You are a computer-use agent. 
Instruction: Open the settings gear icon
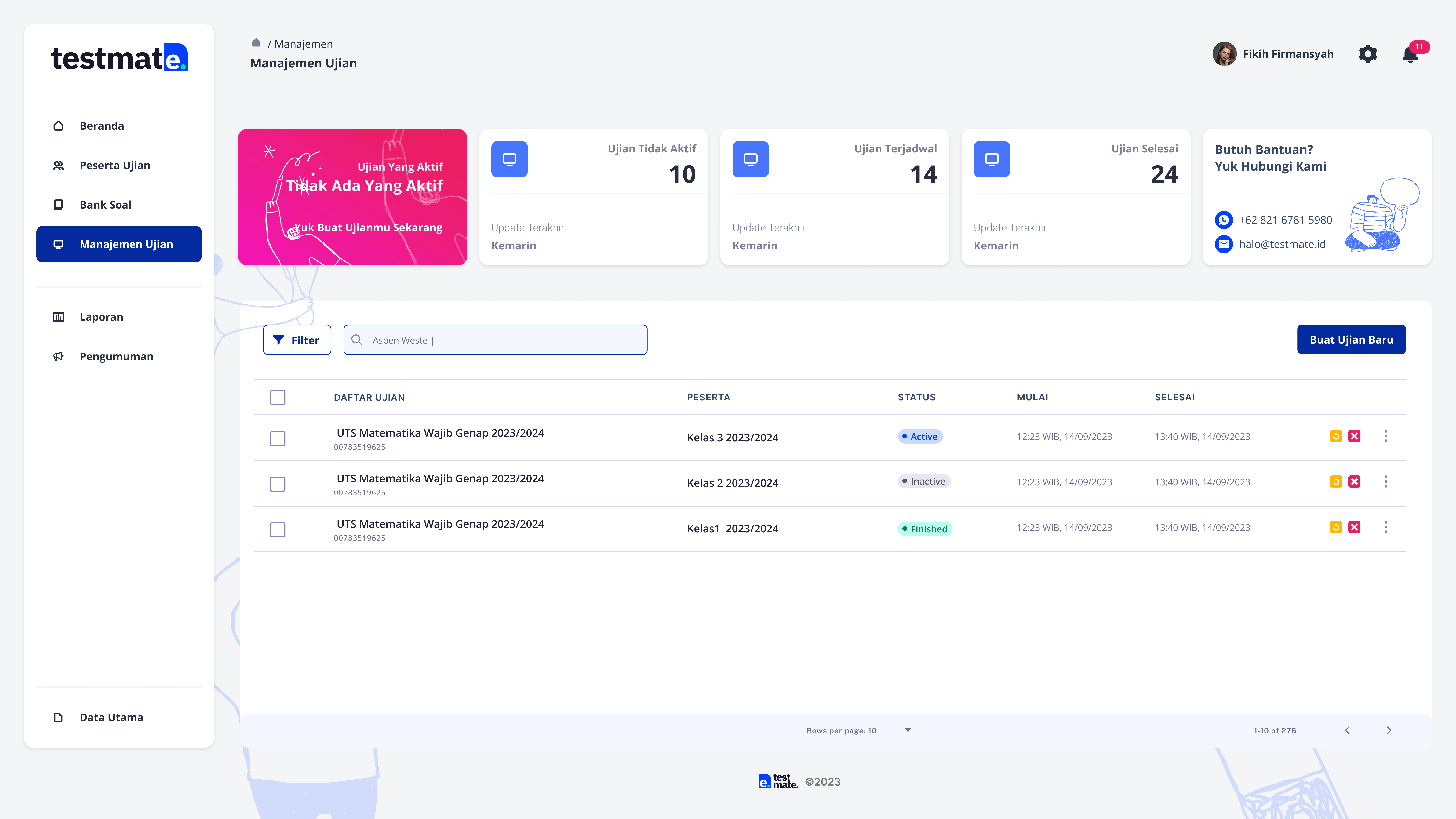coord(1368,54)
